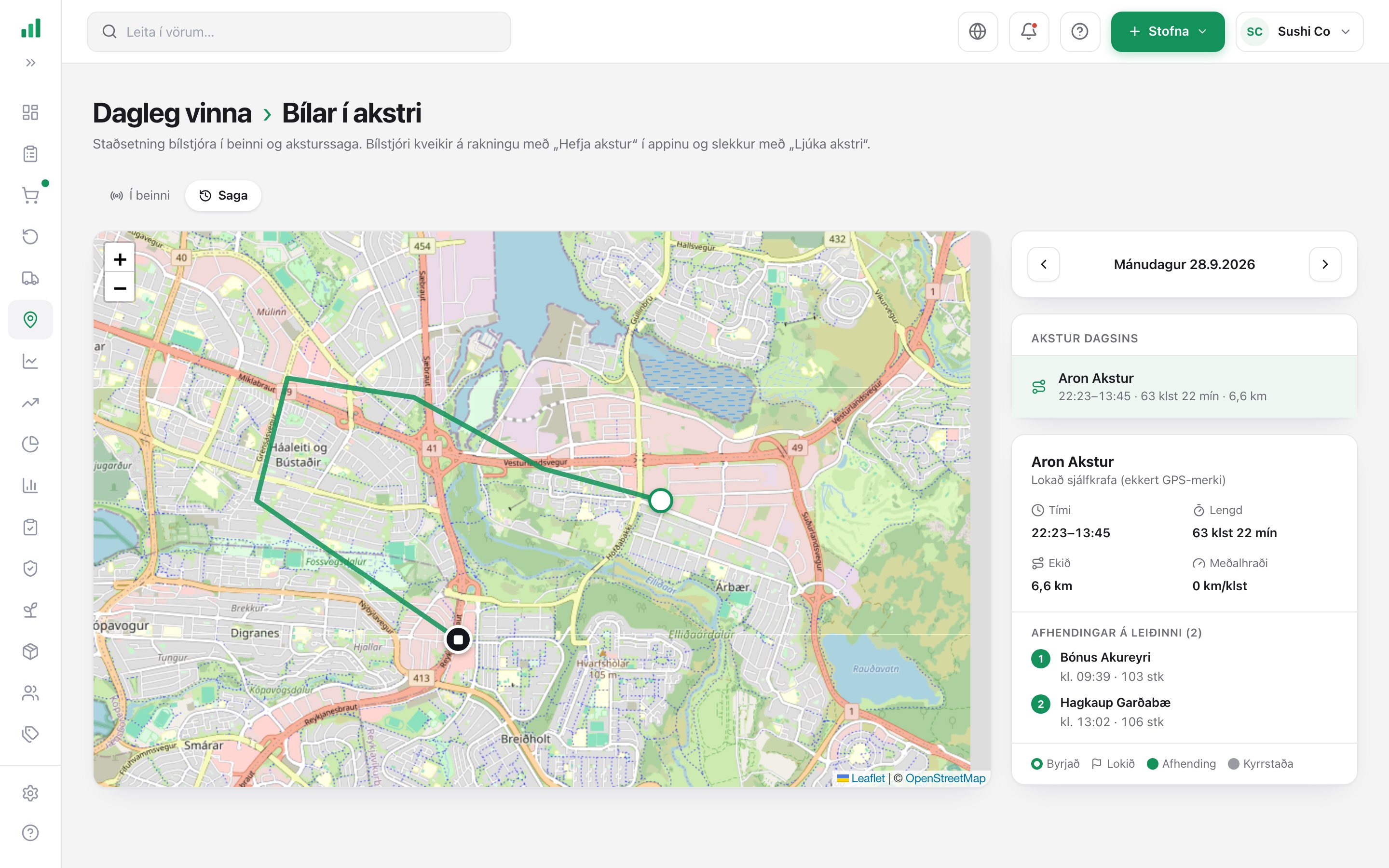The height and width of the screenshot is (868, 1389).
Task: Zoom in on the map
Action: (120, 259)
